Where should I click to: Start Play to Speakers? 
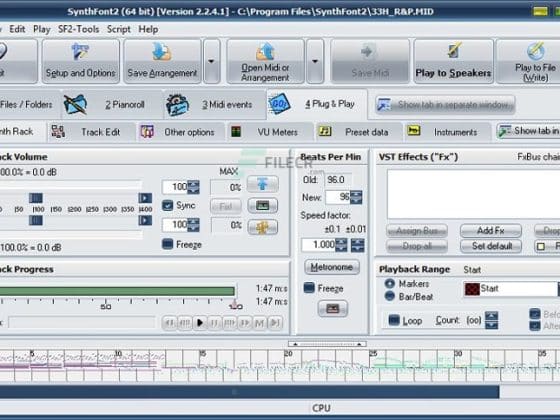click(x=454, y=61)
